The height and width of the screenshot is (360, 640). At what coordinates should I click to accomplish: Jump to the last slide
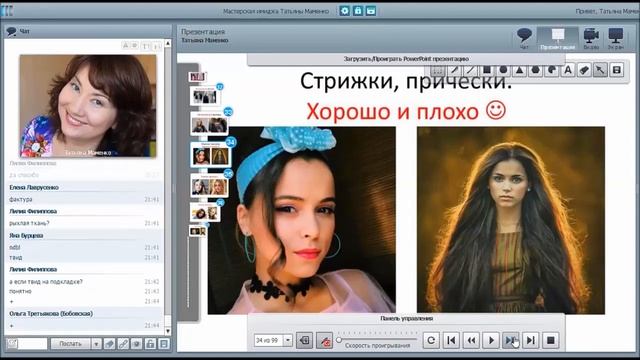click(531, 340)
